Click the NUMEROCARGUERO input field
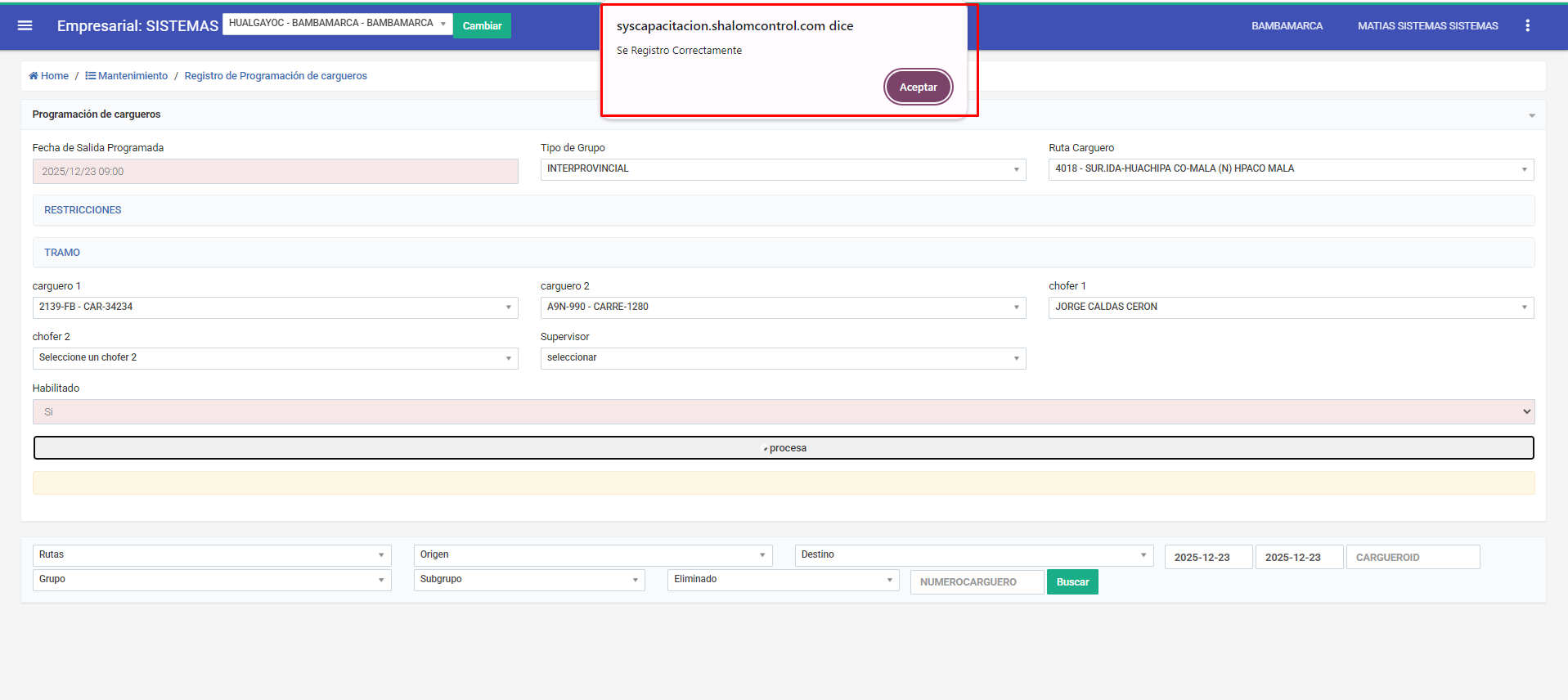The width and height of the screenshot is (1568, 700). (x=976, y=582)
